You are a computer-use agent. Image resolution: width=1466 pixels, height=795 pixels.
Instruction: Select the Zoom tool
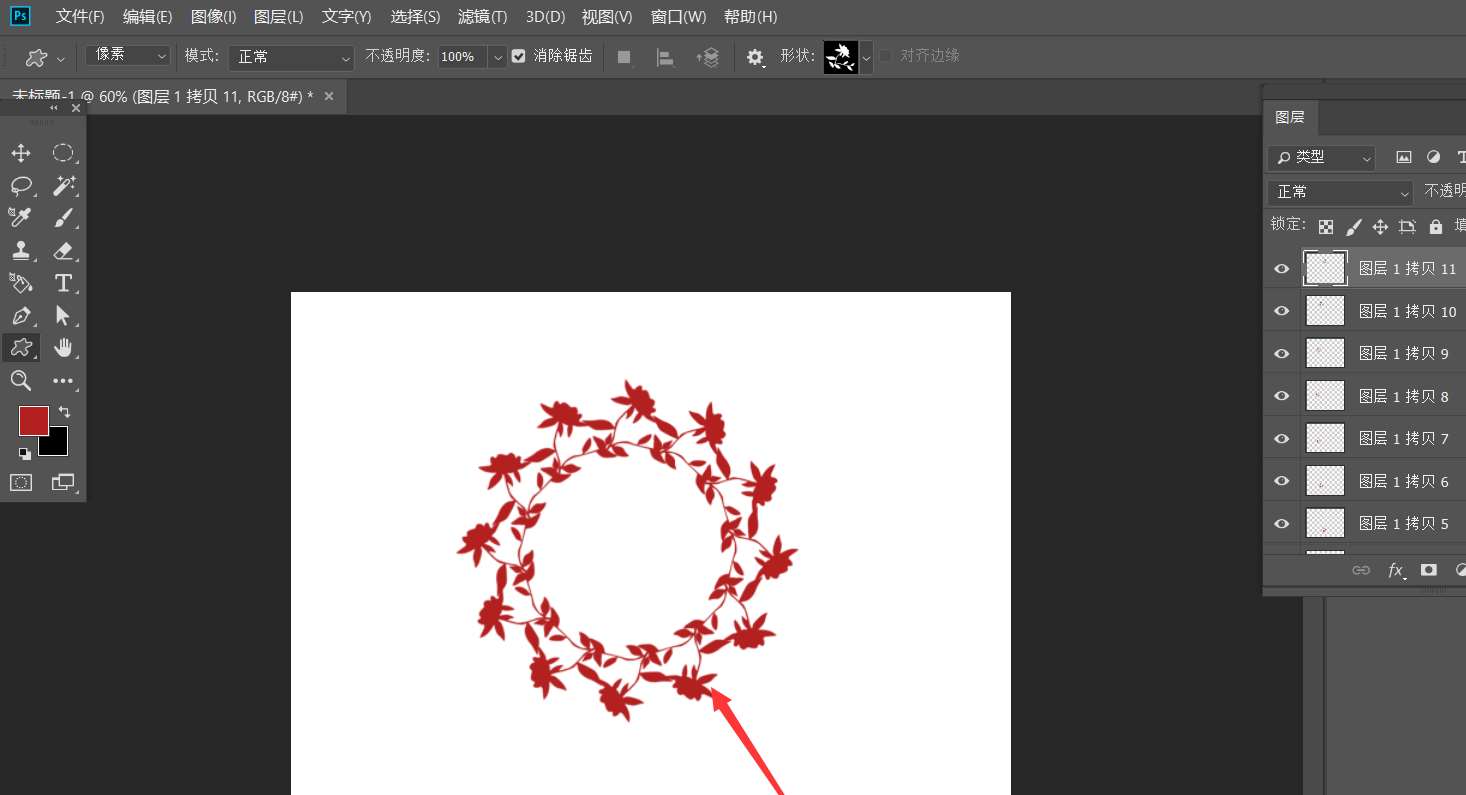(21, 380)
